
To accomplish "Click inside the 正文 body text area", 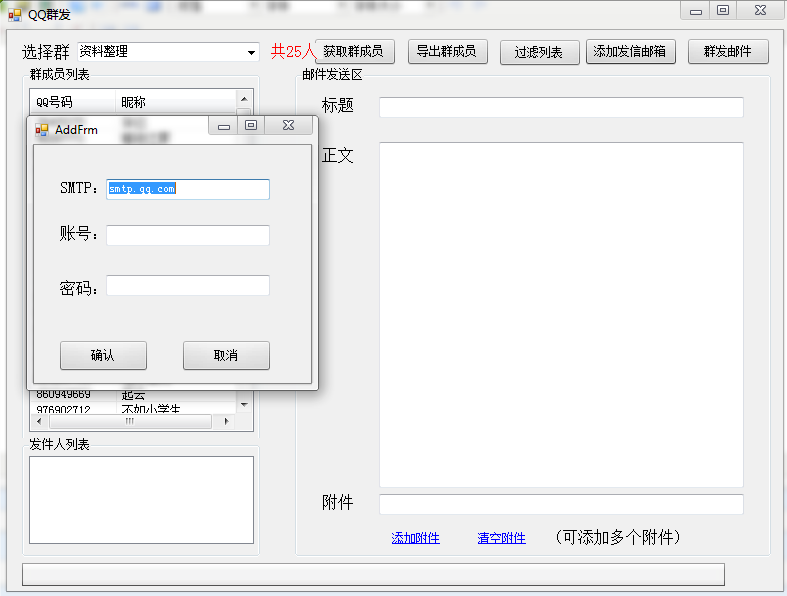I will (561, 315).
